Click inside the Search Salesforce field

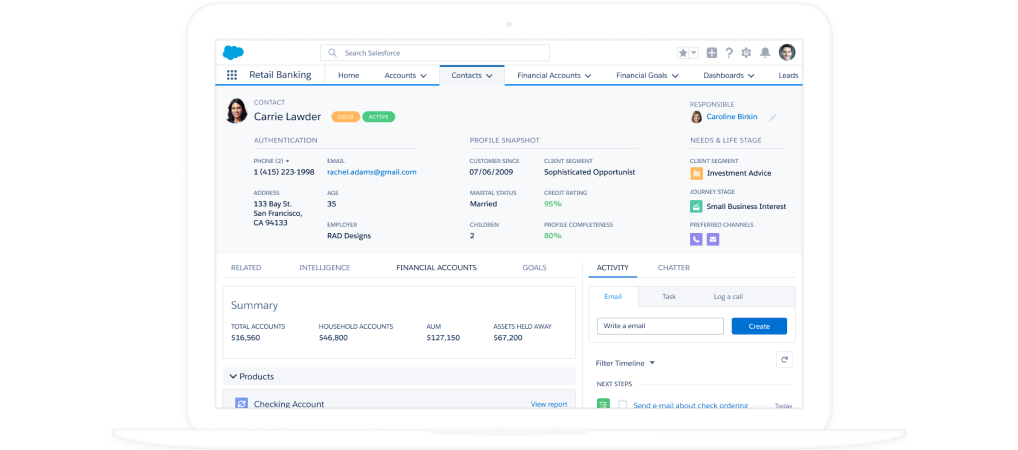(x=435, y=53)
